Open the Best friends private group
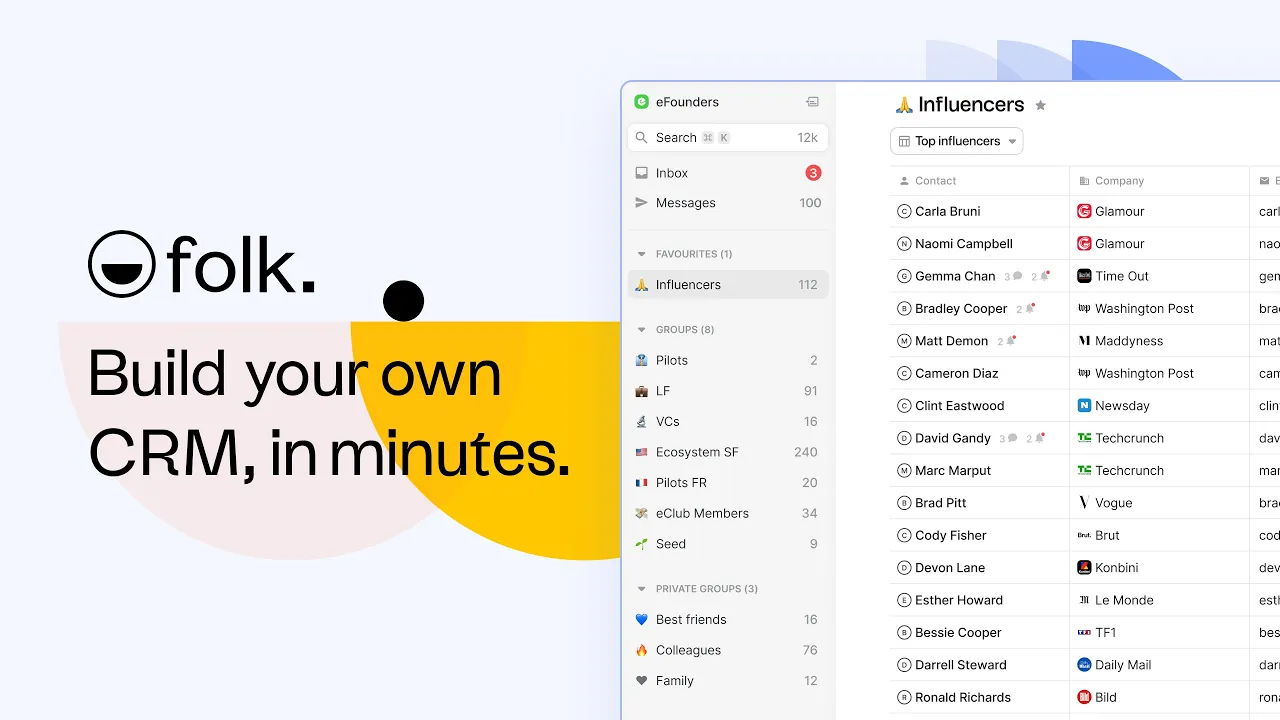Viewport: 1280px width, 720px height. [728, 620]
